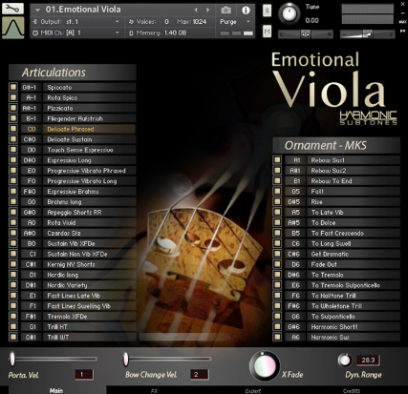Open the instrument info icon
The height and width of the screenshot is (394, 408).
point(246,10)
